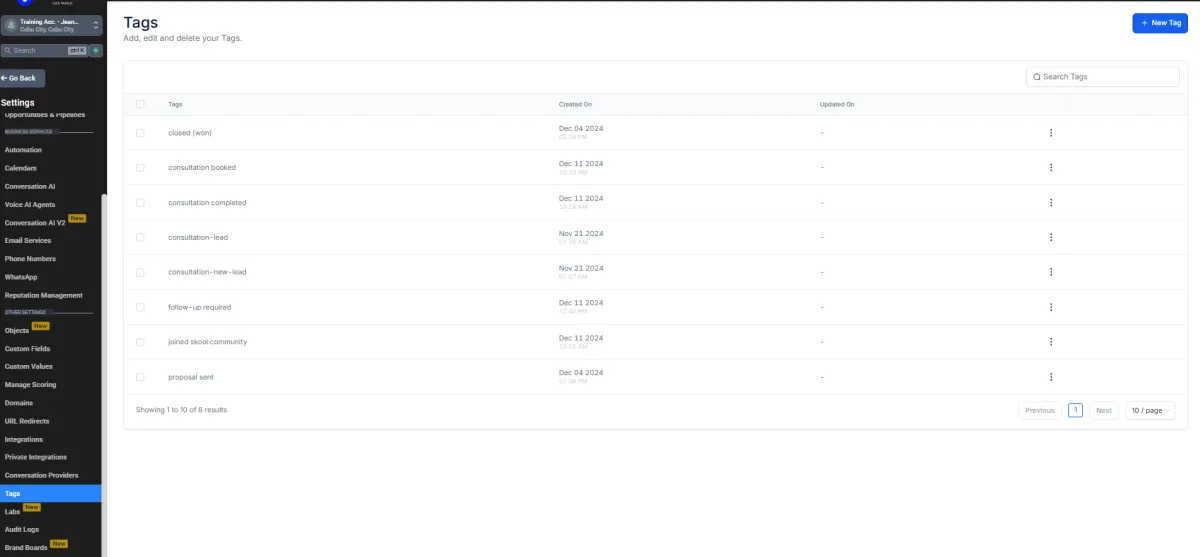Open Reputation Management settings
Screen dimensions: 1200x557
point(44,295)
